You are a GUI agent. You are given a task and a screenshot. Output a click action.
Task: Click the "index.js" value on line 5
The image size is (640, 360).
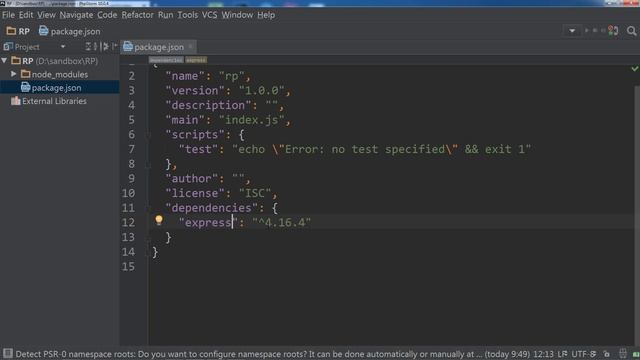(251, 120)
